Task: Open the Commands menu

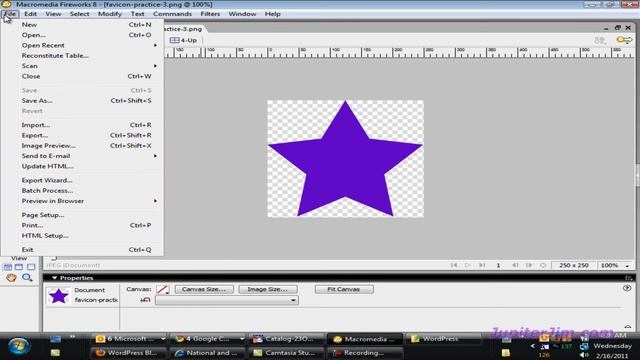Action: (172, 14)
